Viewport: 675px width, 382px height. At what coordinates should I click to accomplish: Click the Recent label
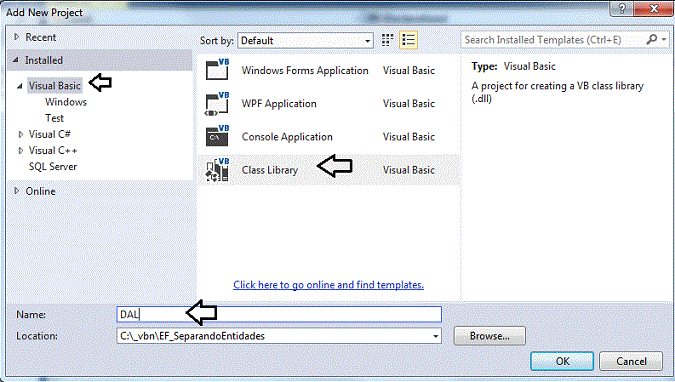point(40,37)
